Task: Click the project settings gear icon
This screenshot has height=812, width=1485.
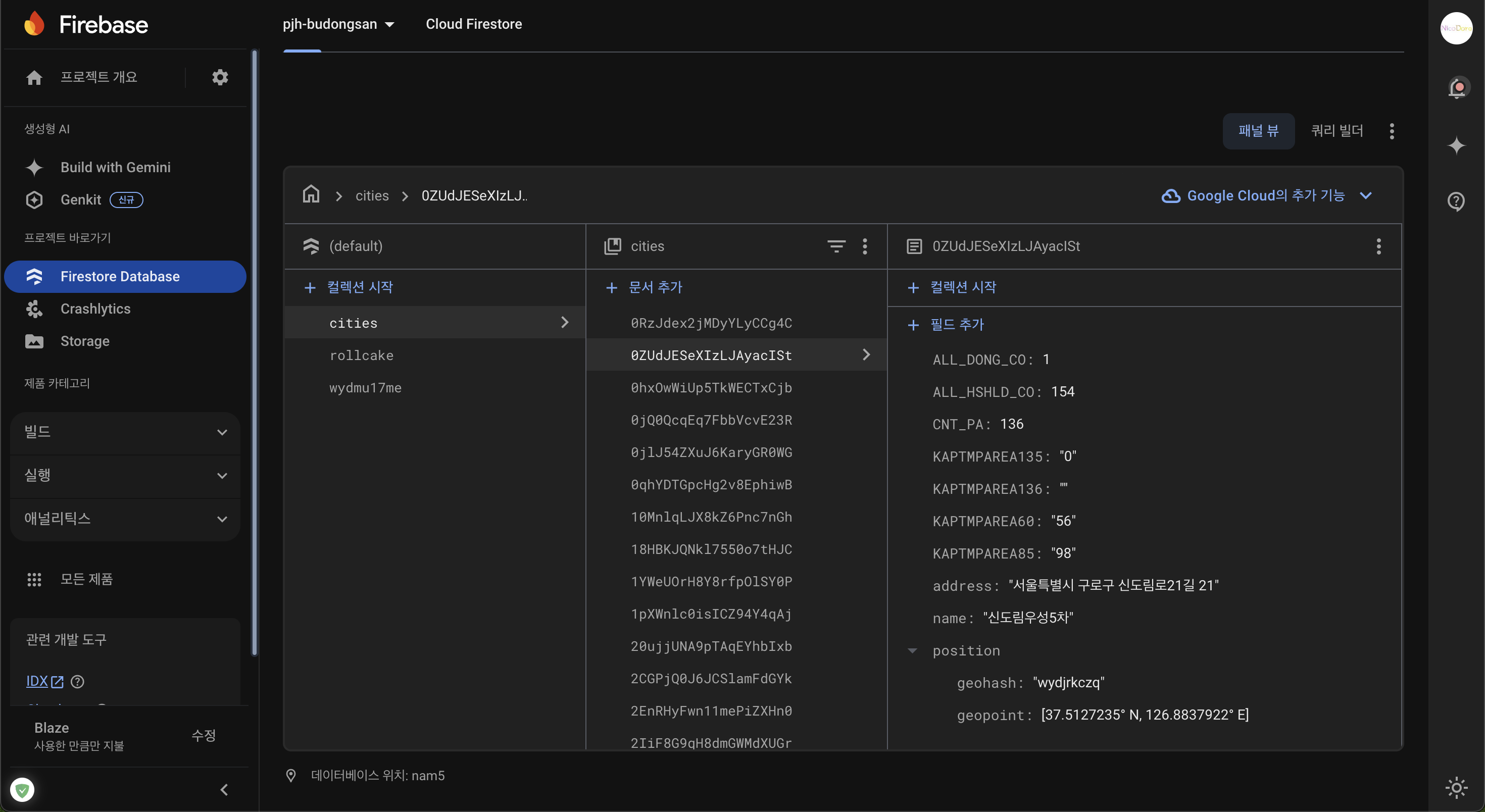Action: tap(220, 77)
